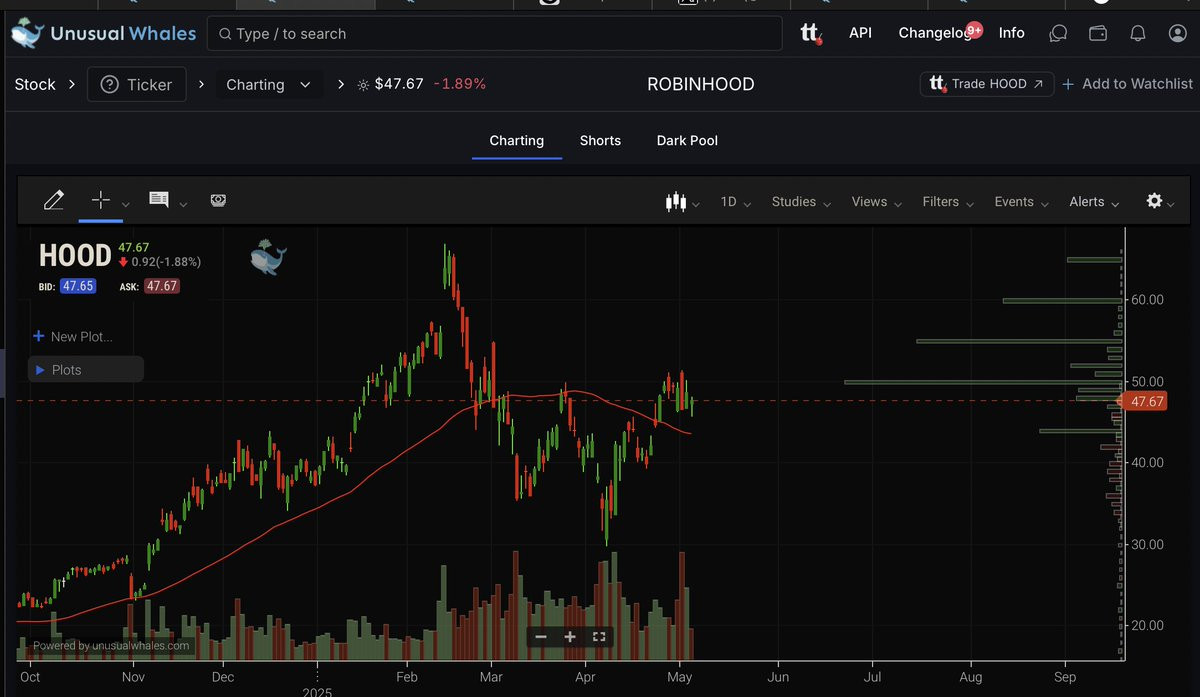Image resolution: width=1200 pixels, height=697 pixels.
Task: Click New Plot... button
Action: (x=72, y=336)
